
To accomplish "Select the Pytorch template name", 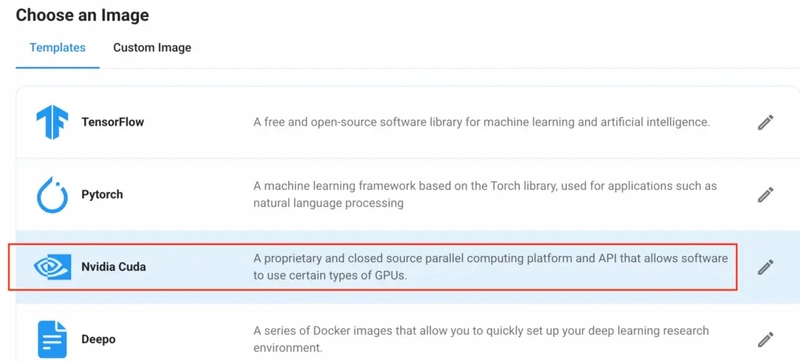I will pyautogui.click(x=102, y=195).
